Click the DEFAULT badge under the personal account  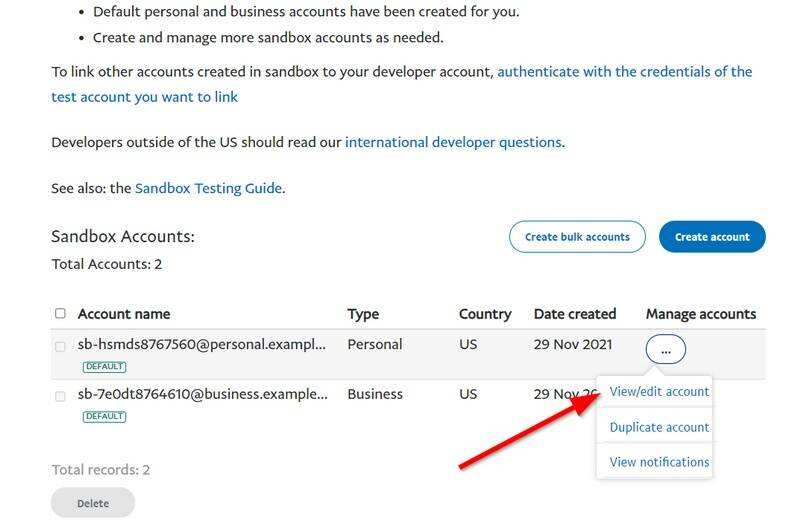pyautogui.click(x=104, y=367)
